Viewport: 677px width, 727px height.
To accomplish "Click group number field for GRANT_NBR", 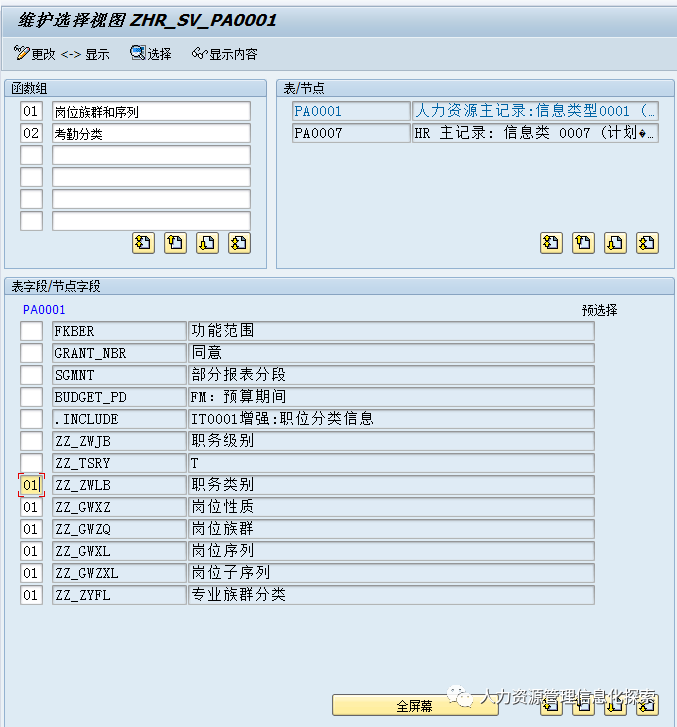I will point(32,353).
